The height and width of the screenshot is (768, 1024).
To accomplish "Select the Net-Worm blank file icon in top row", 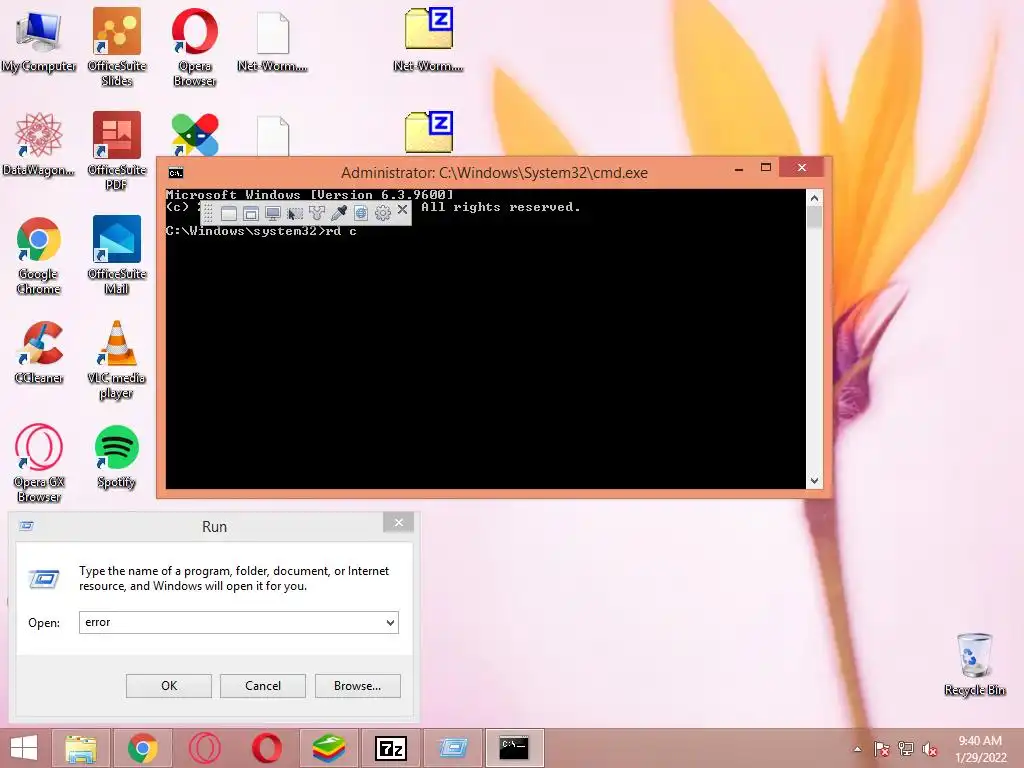I will (272, 42).
